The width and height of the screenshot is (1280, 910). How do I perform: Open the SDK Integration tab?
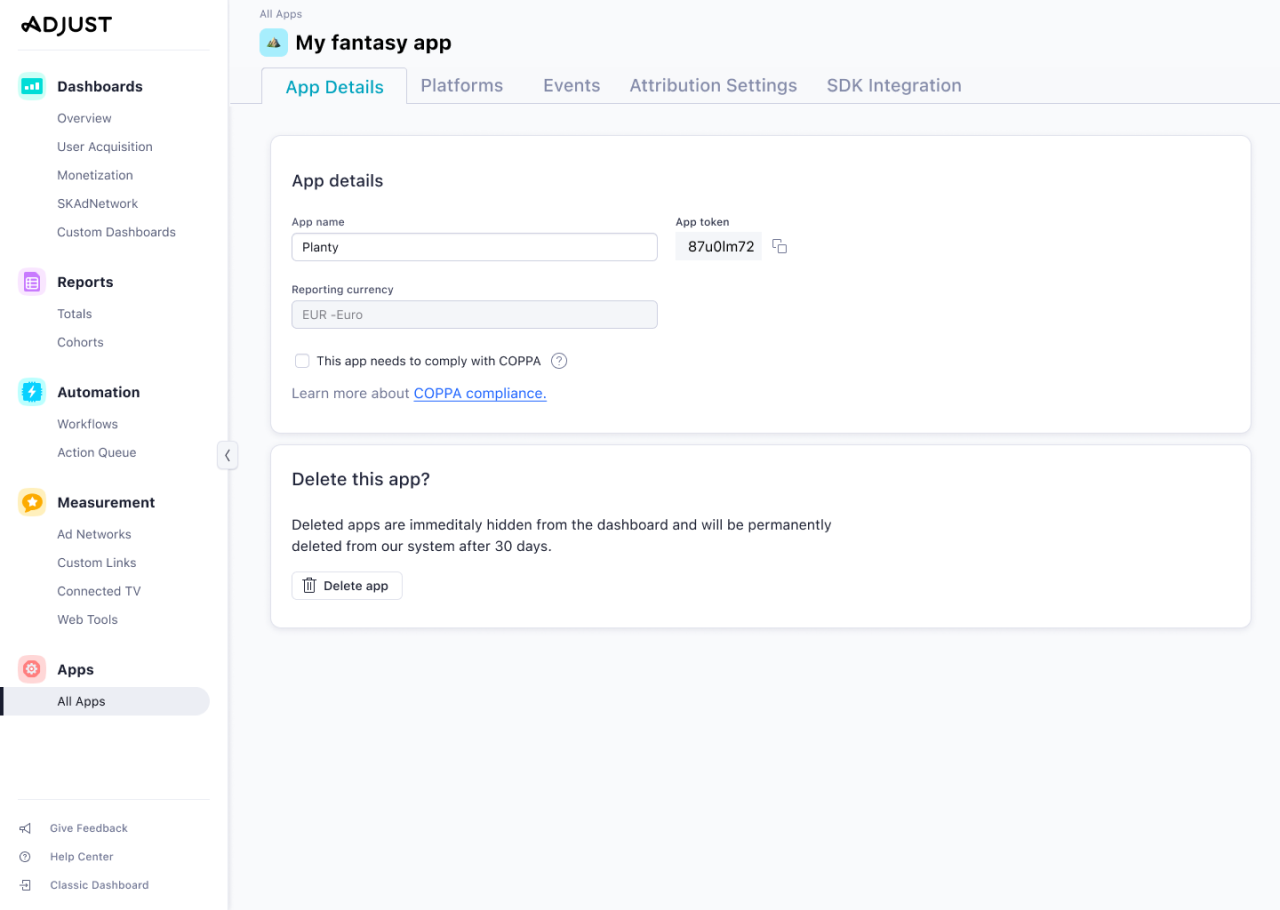coord(893,85)
